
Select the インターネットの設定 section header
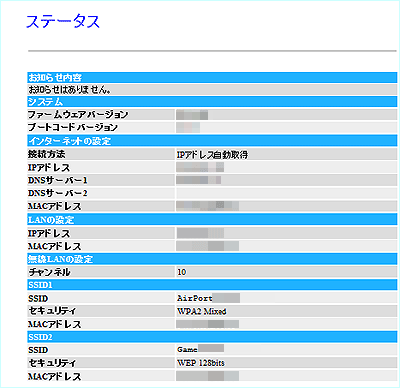pos(212,141)
